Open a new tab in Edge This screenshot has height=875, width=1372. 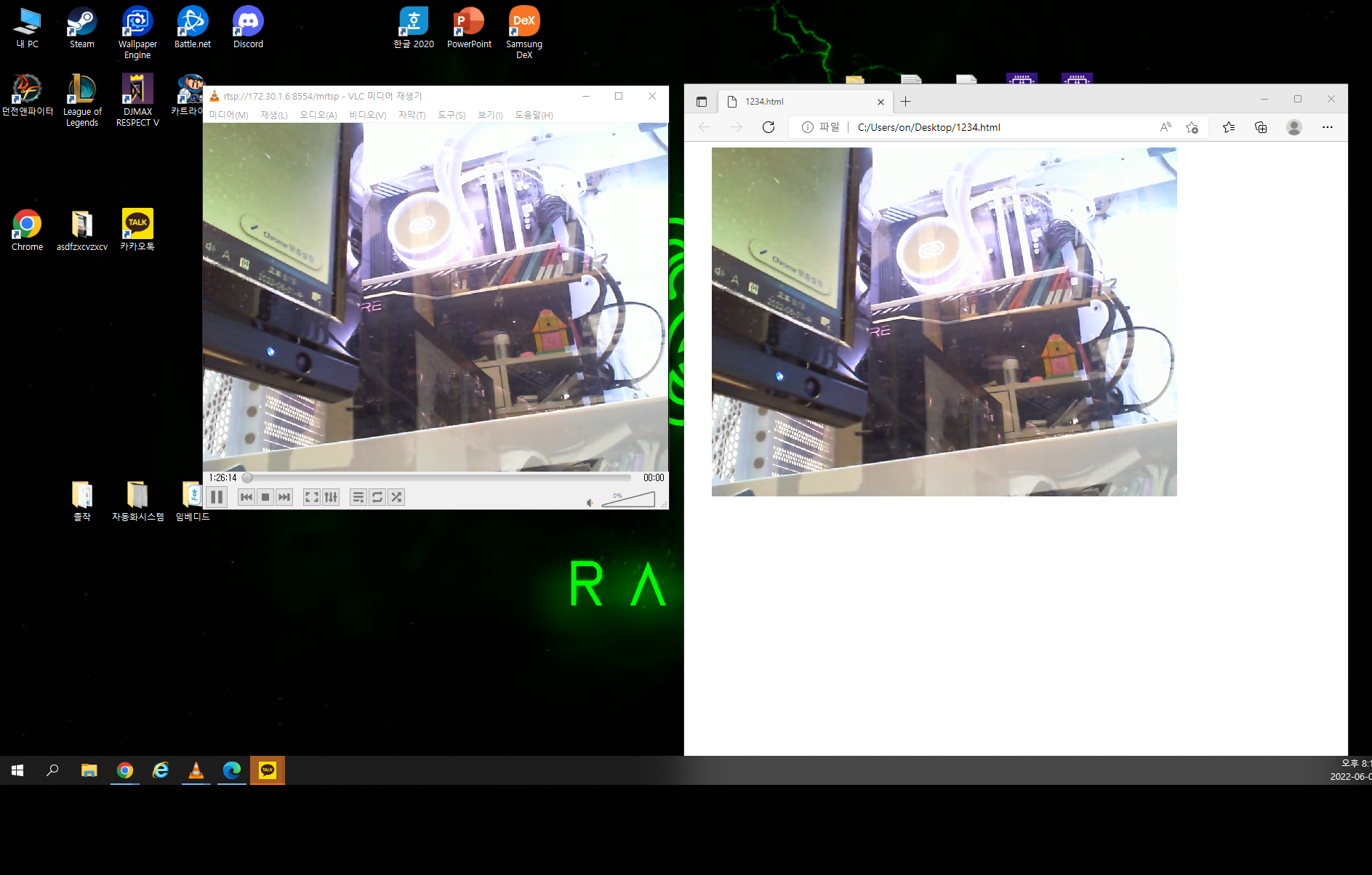click(x=905, y=102)
